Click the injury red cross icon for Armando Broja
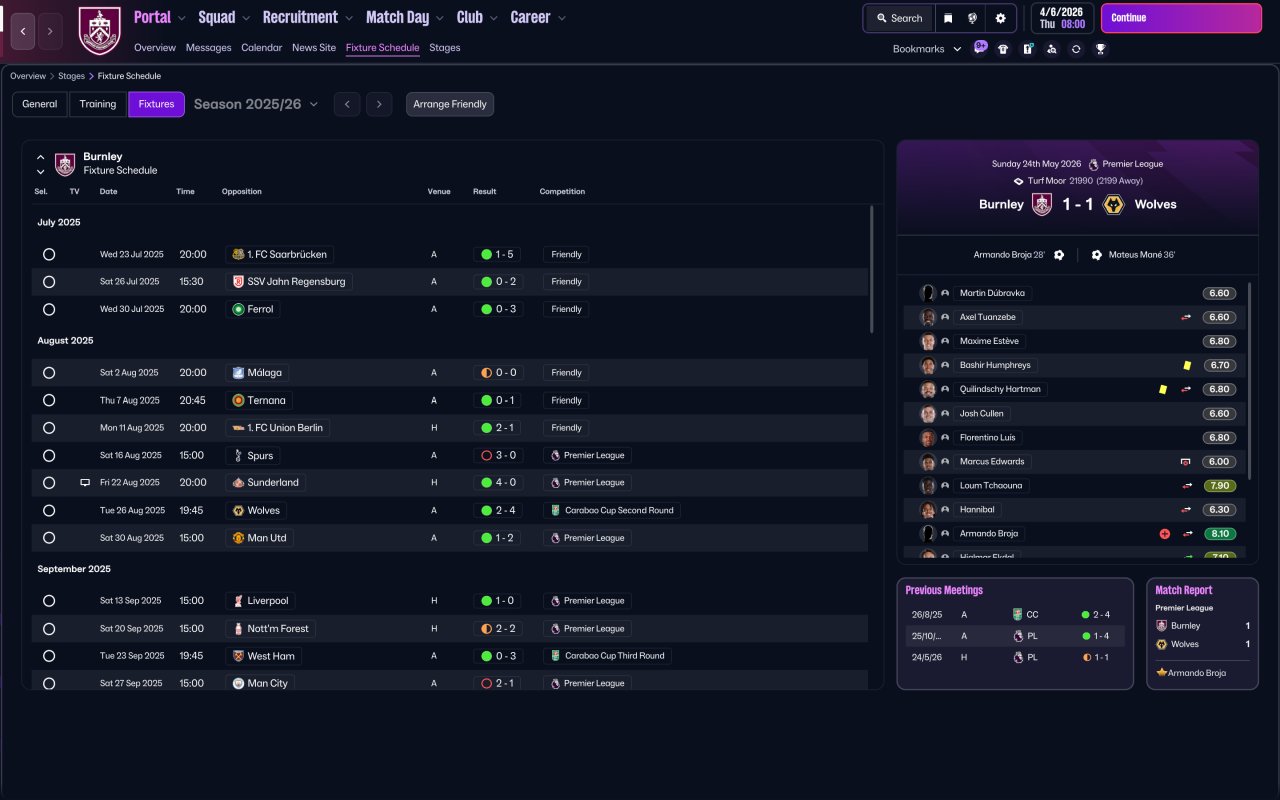Viewport: 1280px width, 800px height. [1164, 534]
